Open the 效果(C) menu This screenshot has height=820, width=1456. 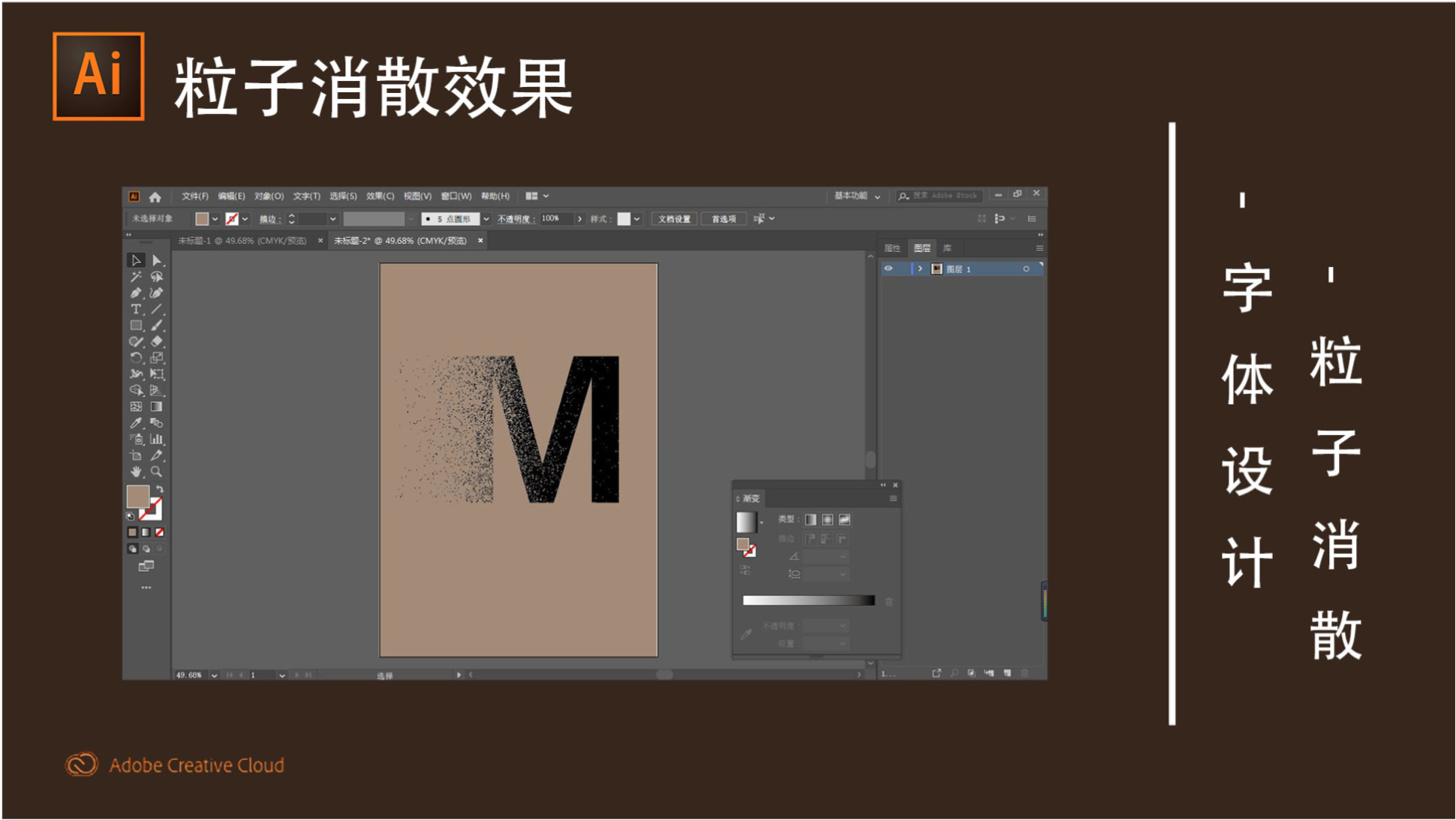coord(378,196)
